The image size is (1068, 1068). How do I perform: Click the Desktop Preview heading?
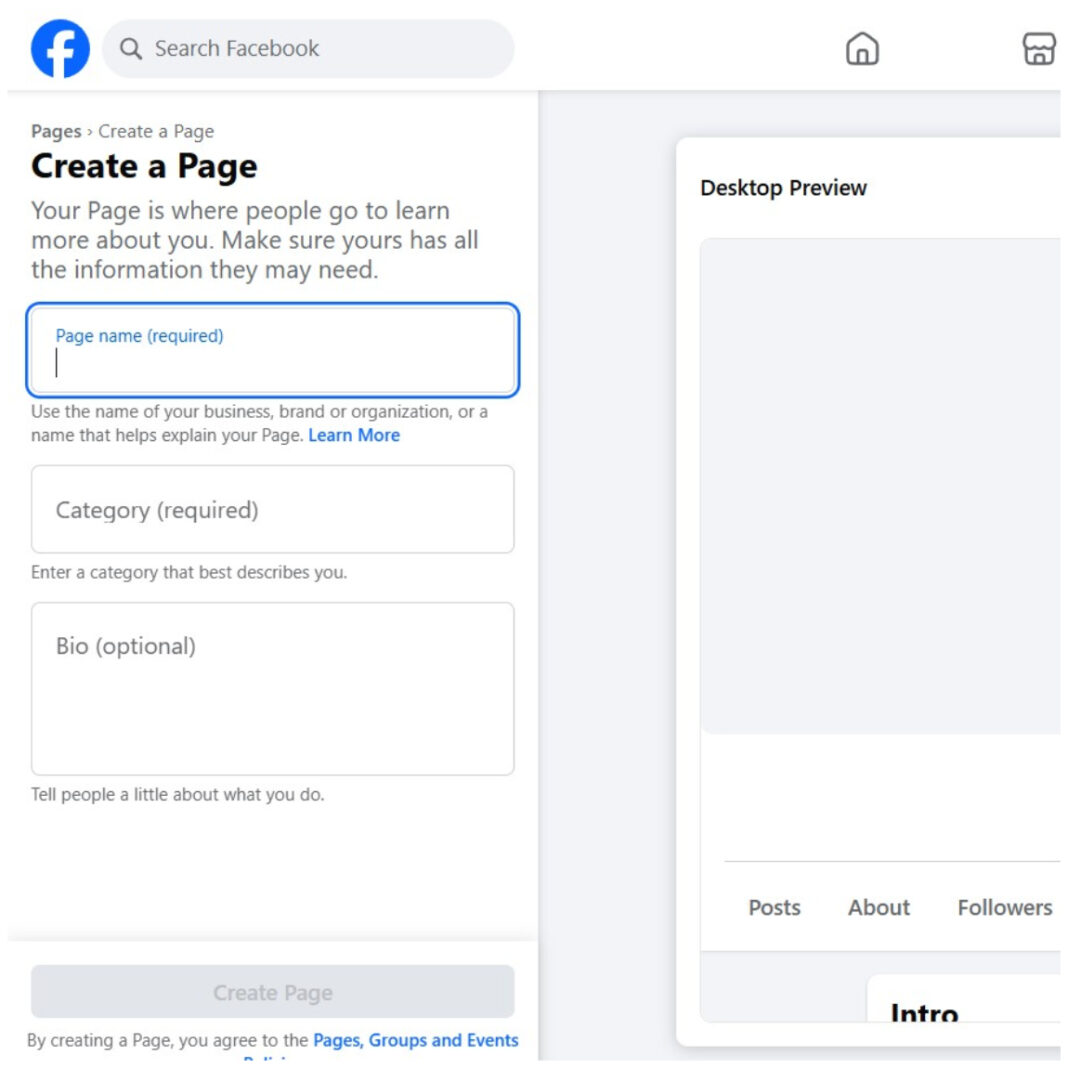tap(783, 188)
